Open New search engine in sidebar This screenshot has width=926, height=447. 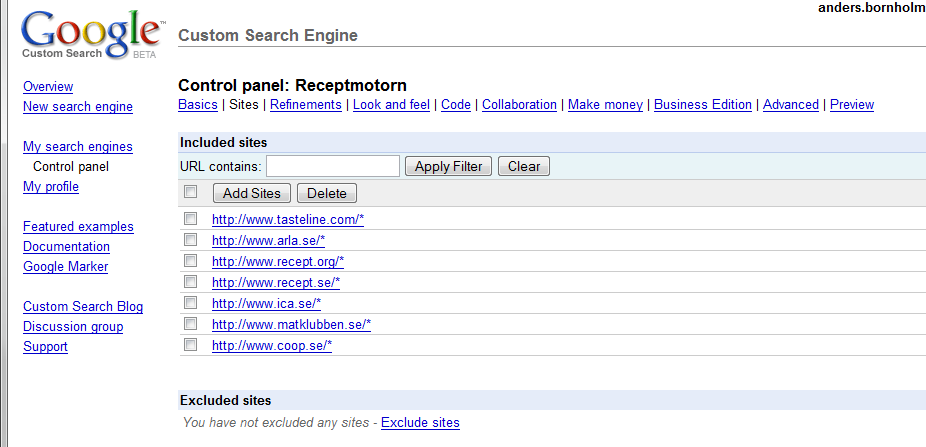coord(78,107)
